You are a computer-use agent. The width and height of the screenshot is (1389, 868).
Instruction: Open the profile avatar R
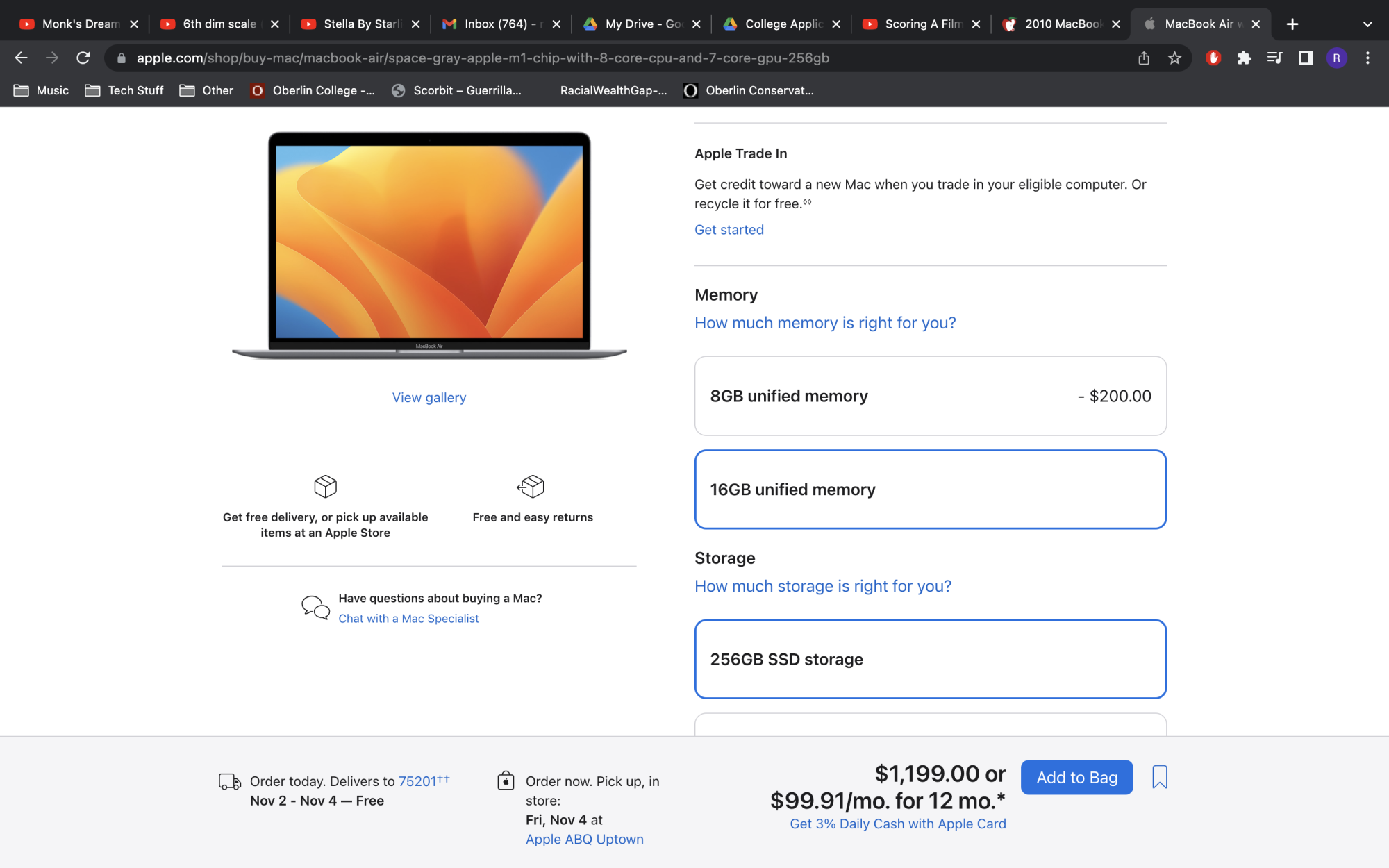click(x=1336, y=58)
